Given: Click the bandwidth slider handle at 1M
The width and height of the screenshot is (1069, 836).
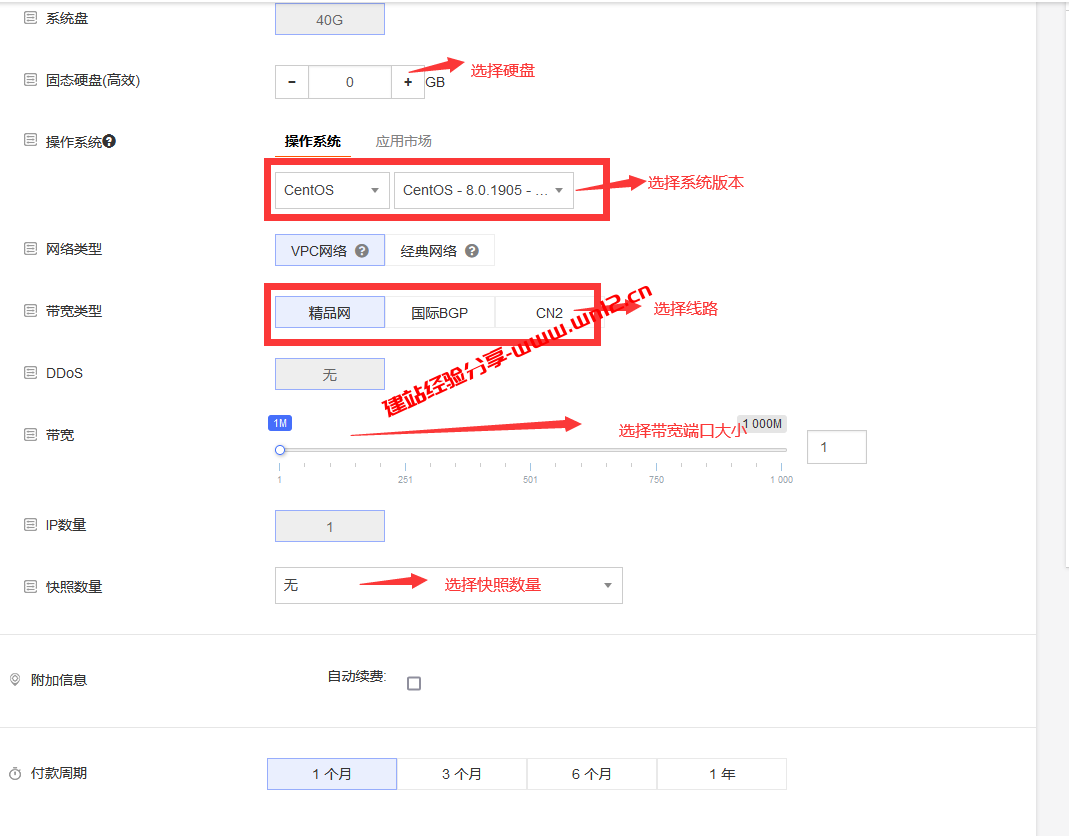Looking at the screenshot, I should [x=280, y=450].
